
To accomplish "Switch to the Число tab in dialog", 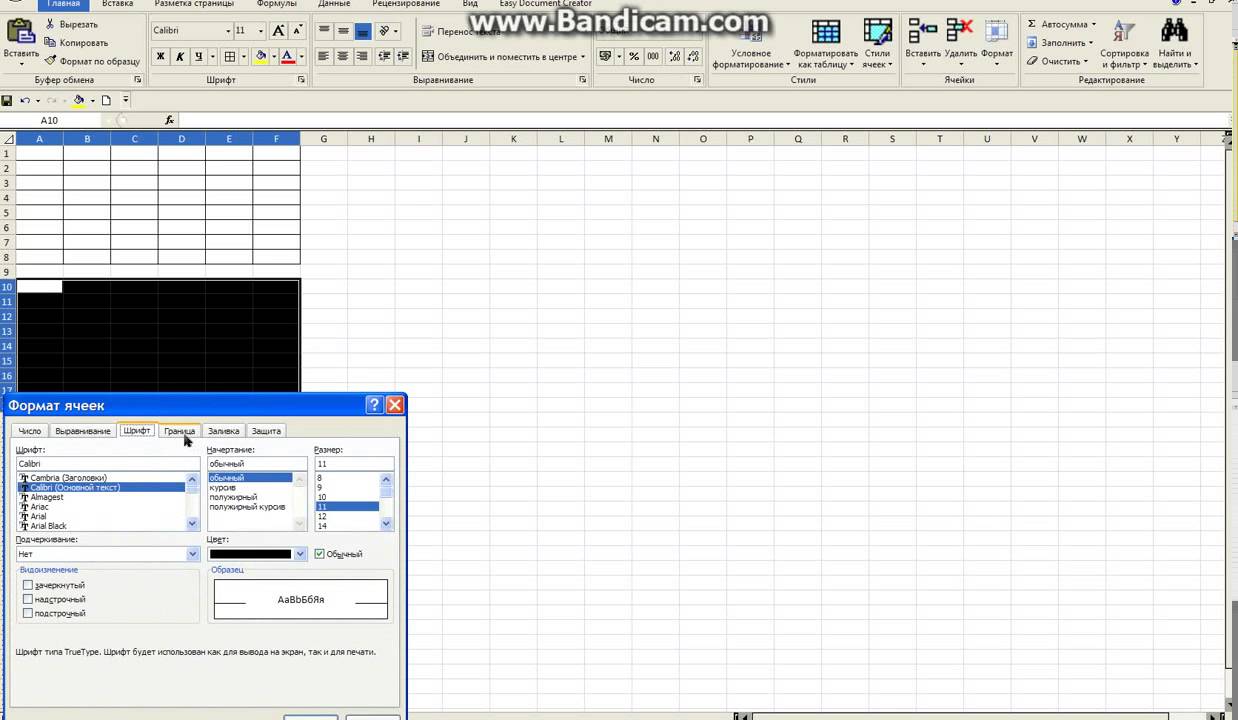I will point(30,431).
